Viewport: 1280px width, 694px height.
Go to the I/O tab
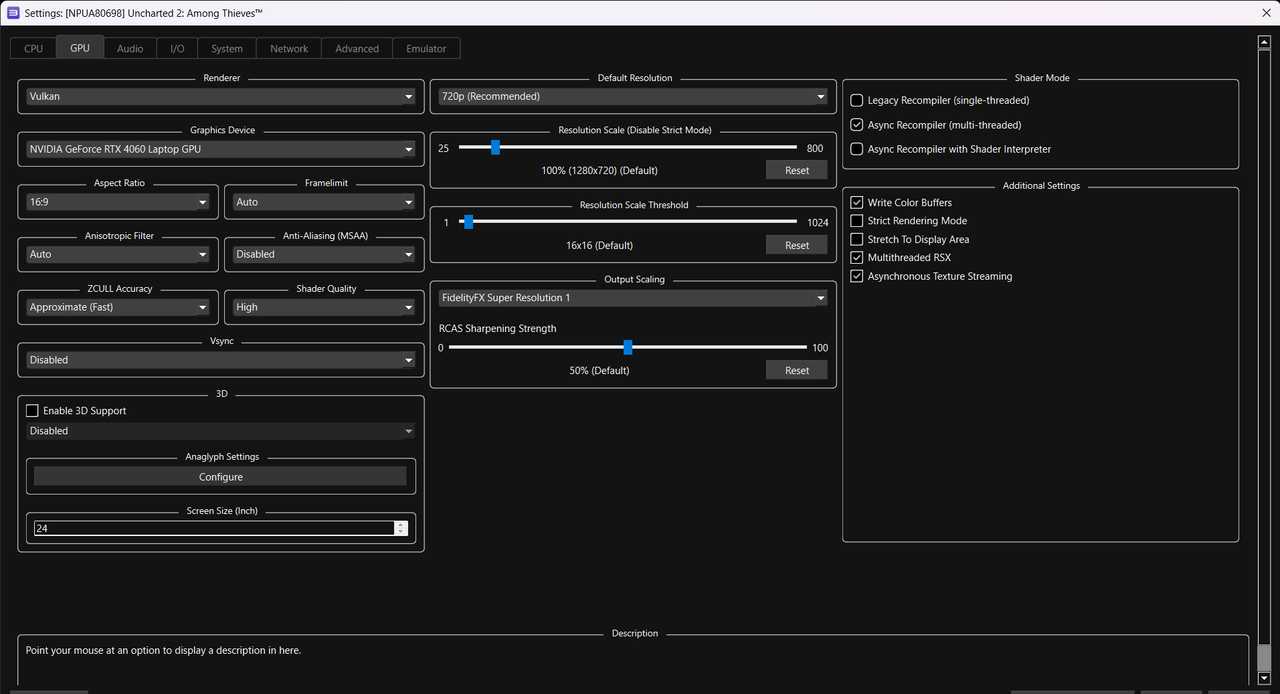coord(177,48)
